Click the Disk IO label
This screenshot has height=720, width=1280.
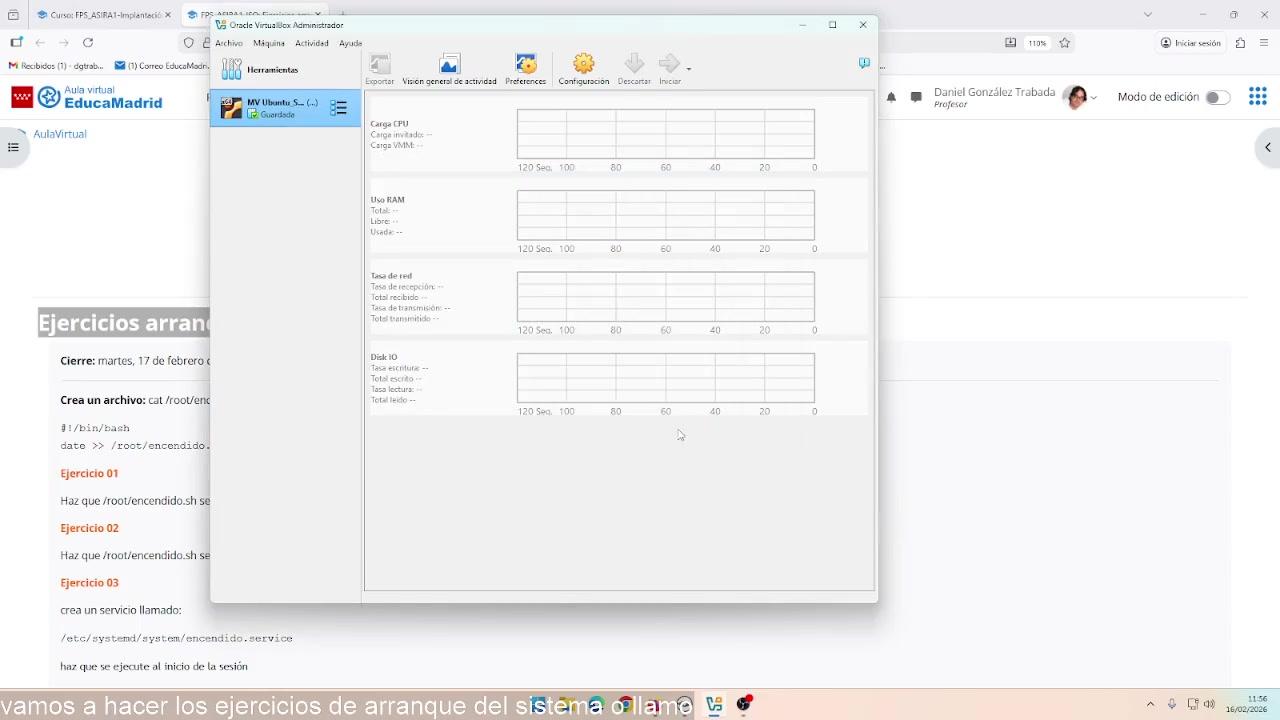pos(384,357)
